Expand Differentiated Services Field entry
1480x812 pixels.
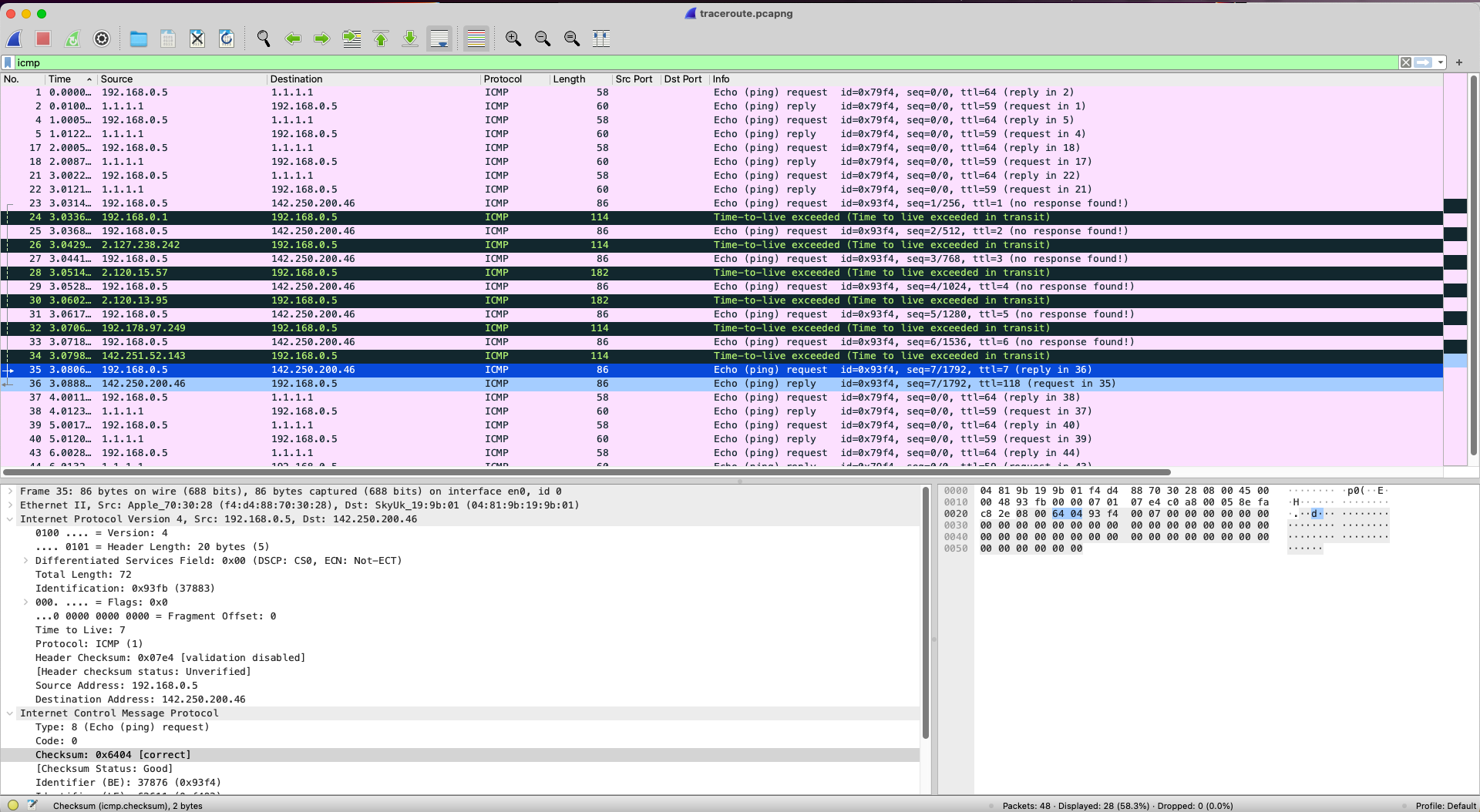coord(25,561)
